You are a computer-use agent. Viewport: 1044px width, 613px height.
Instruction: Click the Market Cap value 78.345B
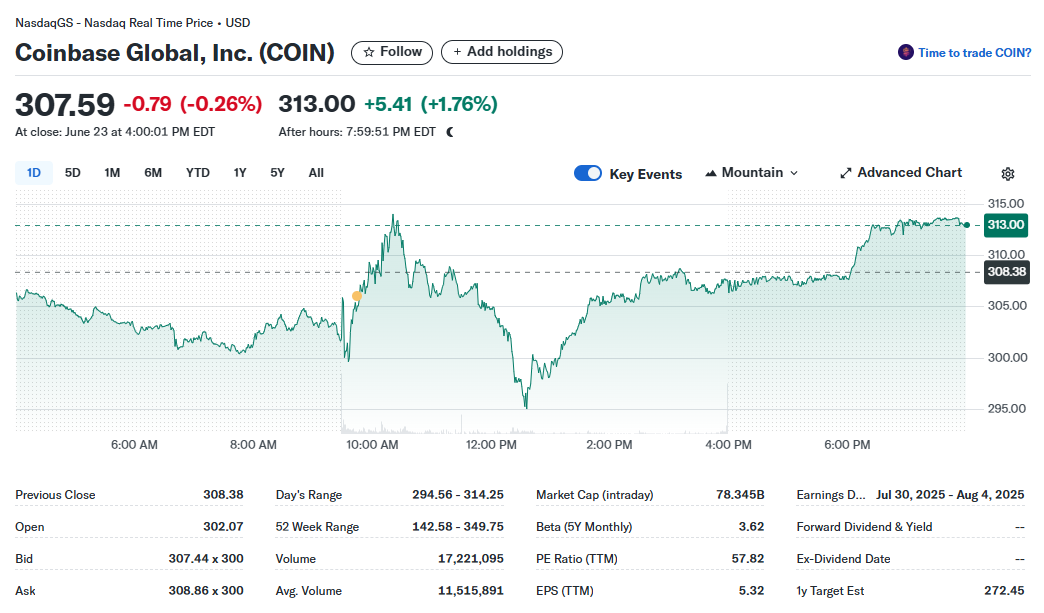740,495
